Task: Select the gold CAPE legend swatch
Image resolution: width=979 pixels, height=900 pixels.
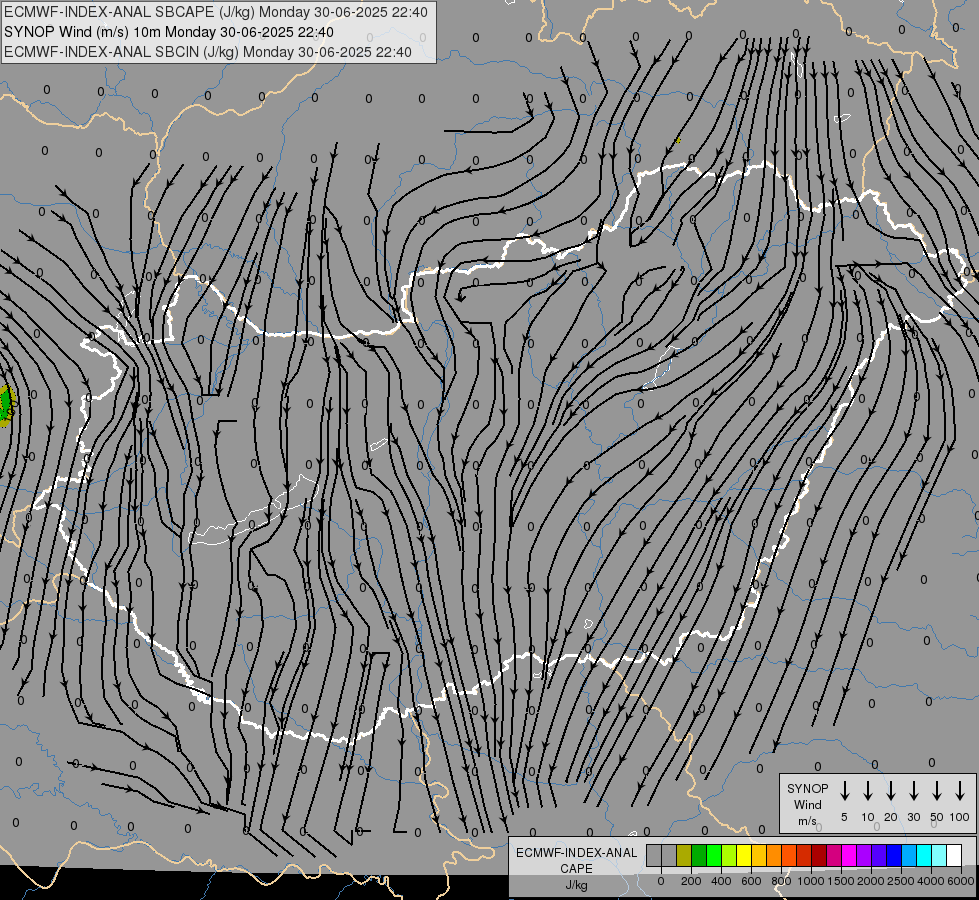Action: (x=759, y=856)
